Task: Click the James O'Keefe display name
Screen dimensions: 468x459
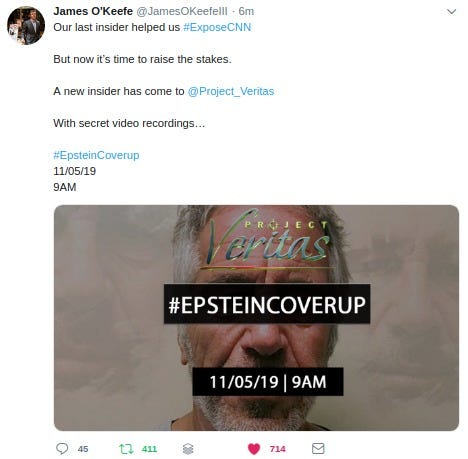Action: click(93, 11)
